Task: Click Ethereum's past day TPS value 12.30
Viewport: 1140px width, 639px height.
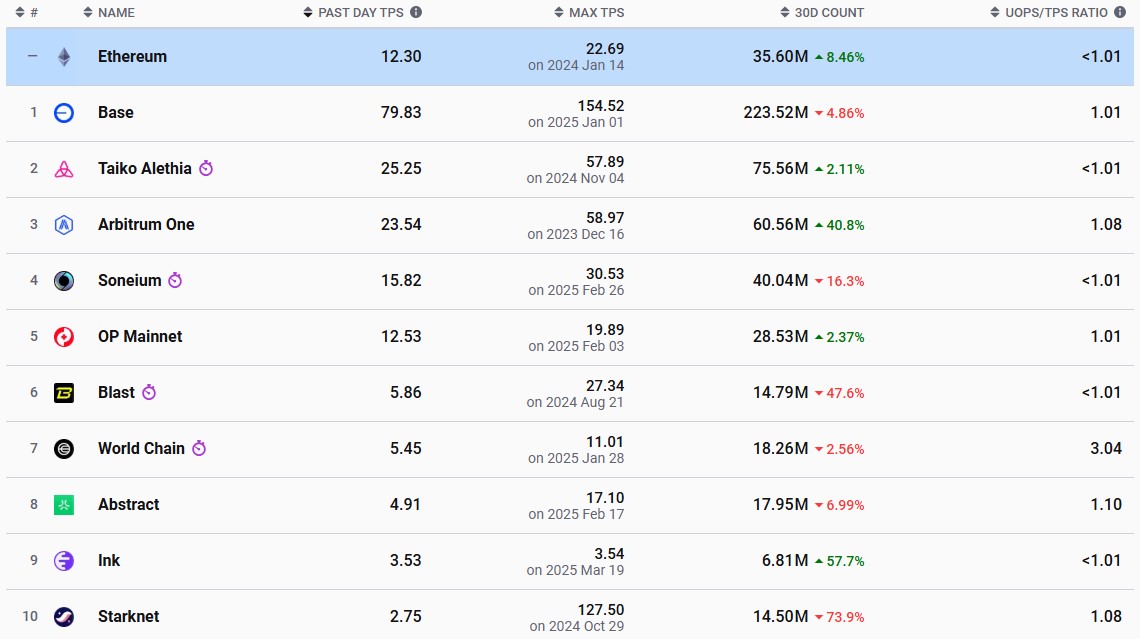Action: pos(401,57)
